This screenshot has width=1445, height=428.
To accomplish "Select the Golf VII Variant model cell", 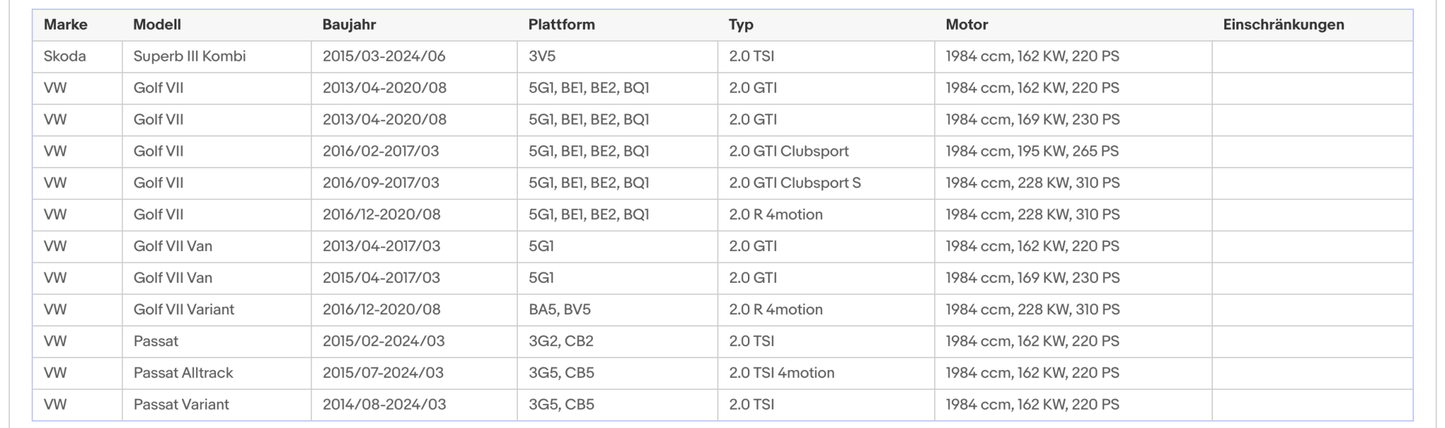I will tap(184, 310).
